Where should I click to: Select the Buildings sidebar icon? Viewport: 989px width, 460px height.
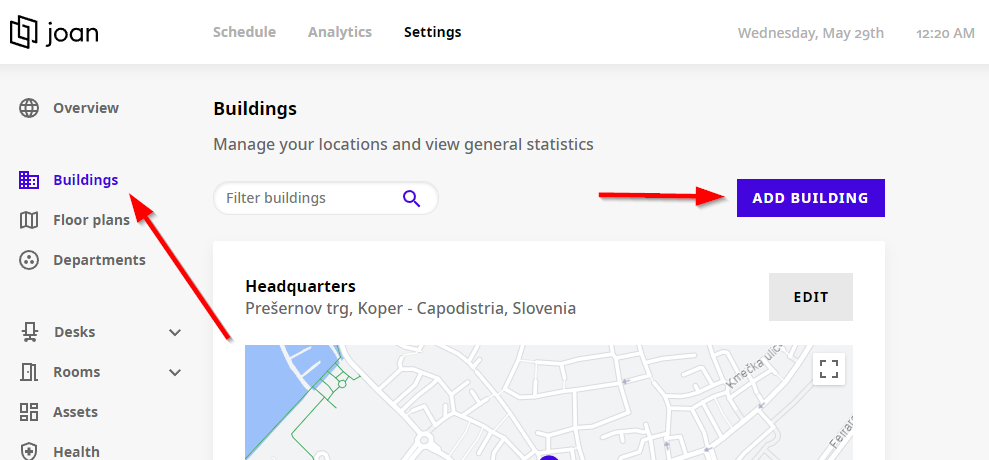tap(29, 180)
